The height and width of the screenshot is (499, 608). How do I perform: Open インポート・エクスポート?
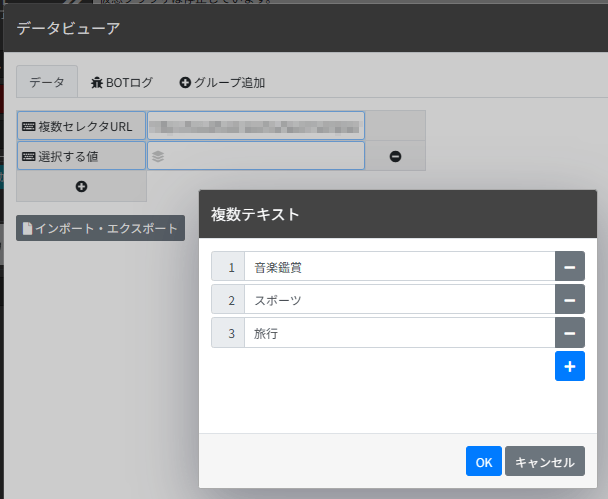click(100, 228)
